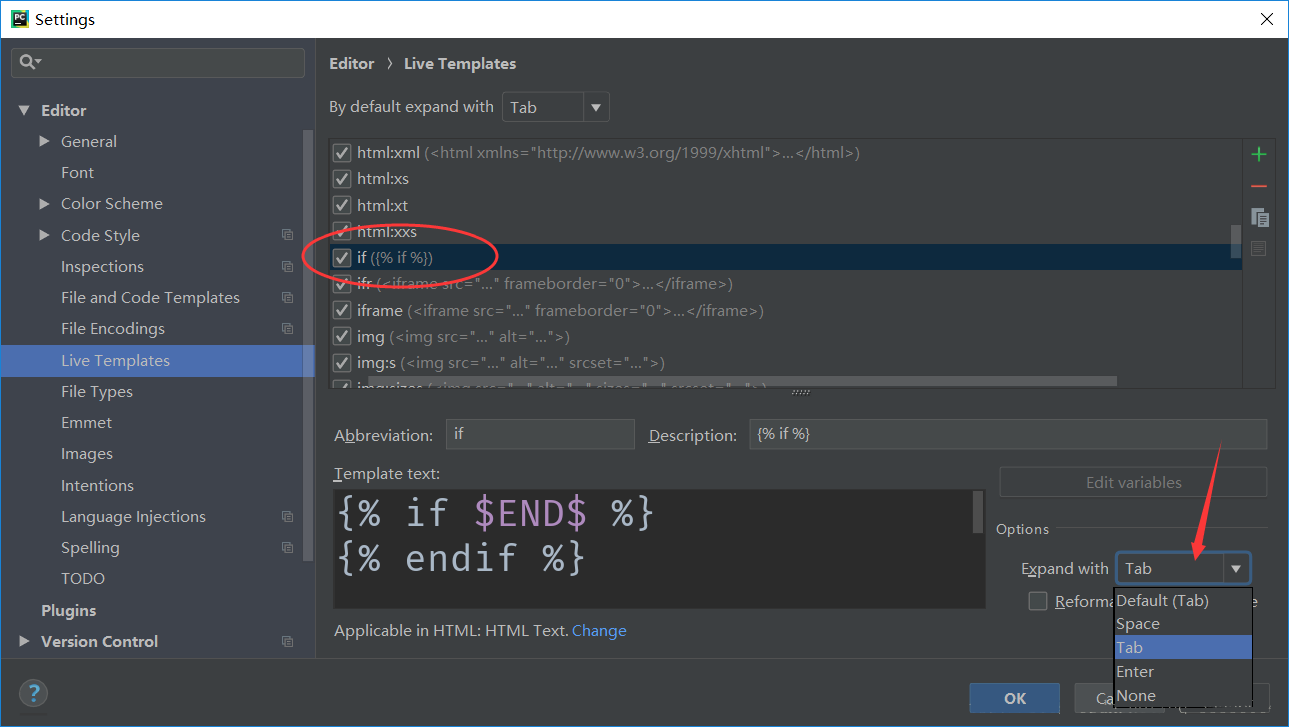This screenshot has width=1289, height=727.
Task: Toggle the img template checkbox
Action: [342, 337]
